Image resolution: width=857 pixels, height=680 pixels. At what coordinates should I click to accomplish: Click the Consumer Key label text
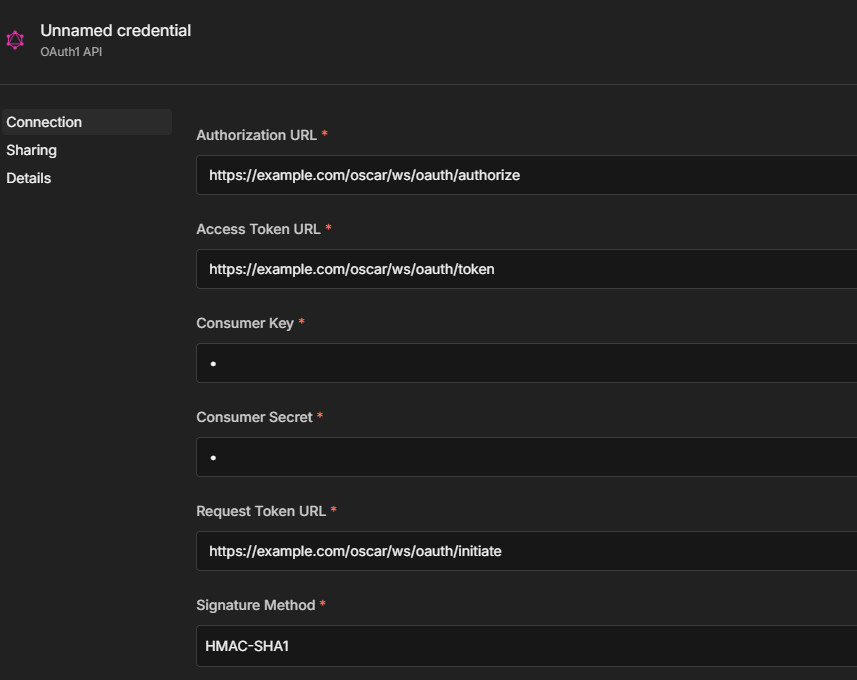coord(245,323)
